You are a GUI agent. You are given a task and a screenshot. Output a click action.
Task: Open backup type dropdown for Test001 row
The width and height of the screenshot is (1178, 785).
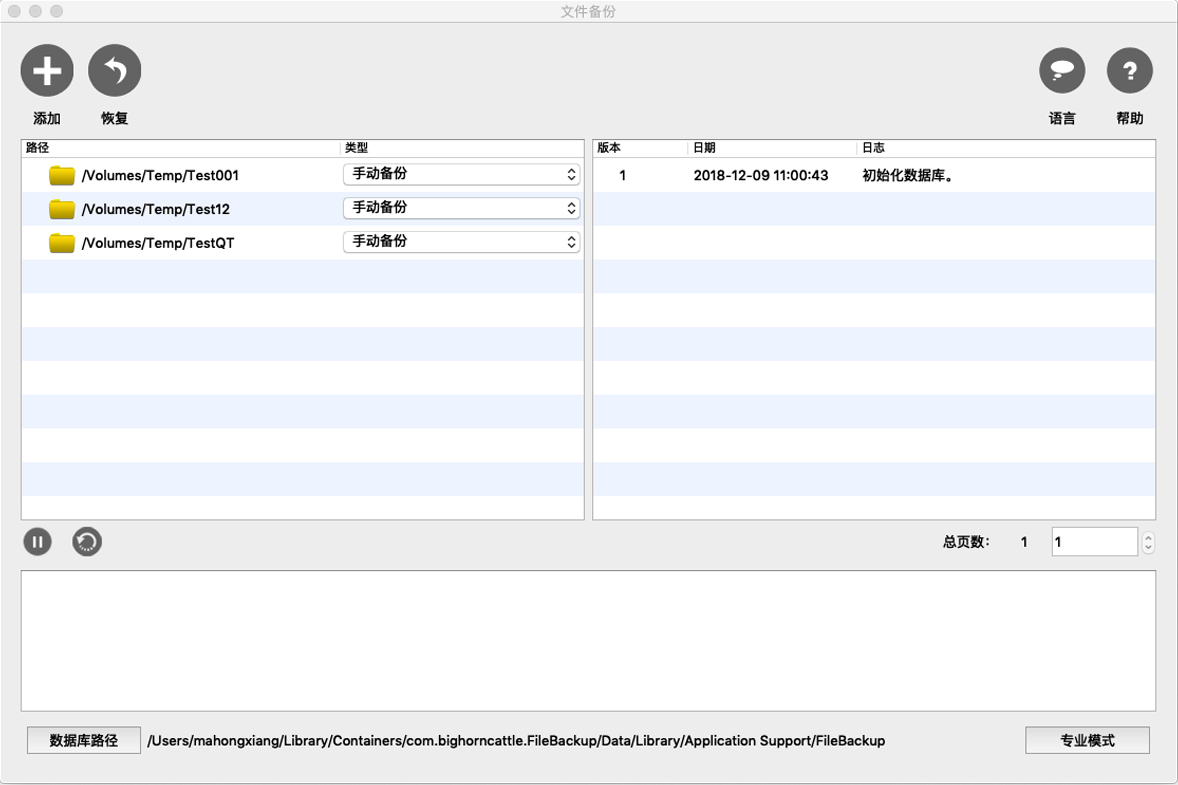pyautogui.click(x=461, y=174)
